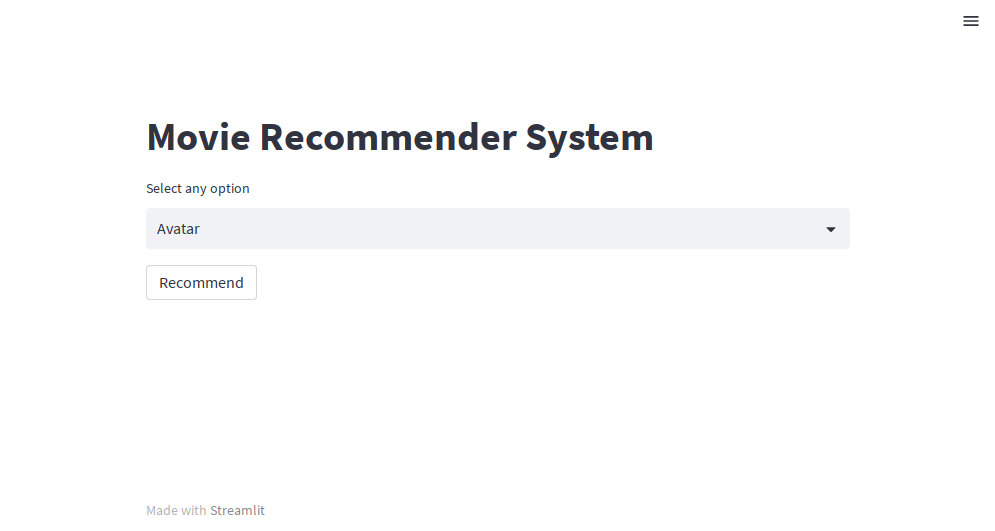
Task: Click the word "Movie" in the title
Action: coord(198,137)
